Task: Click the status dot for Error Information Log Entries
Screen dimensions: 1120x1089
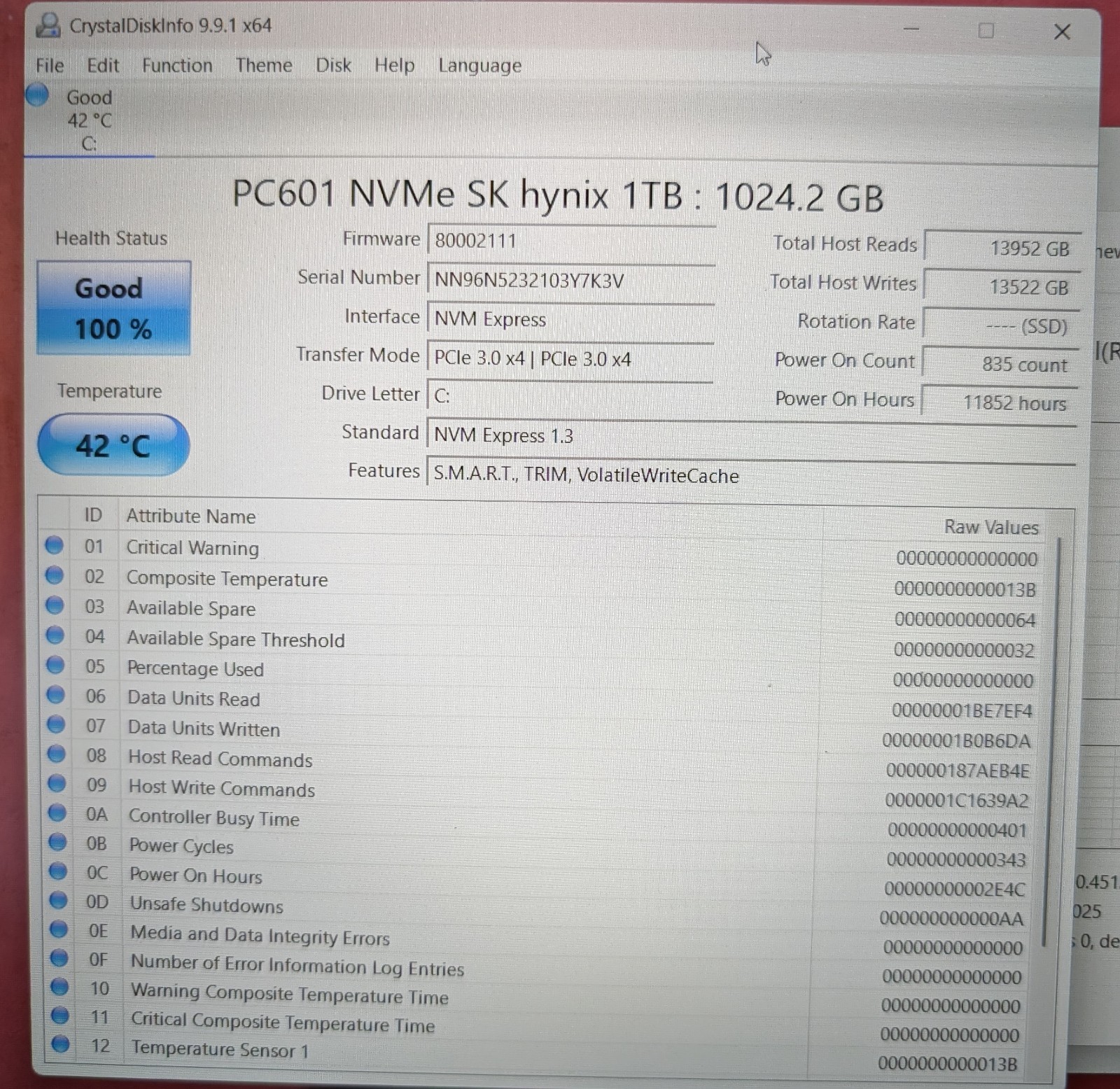Action: (59, 957)
